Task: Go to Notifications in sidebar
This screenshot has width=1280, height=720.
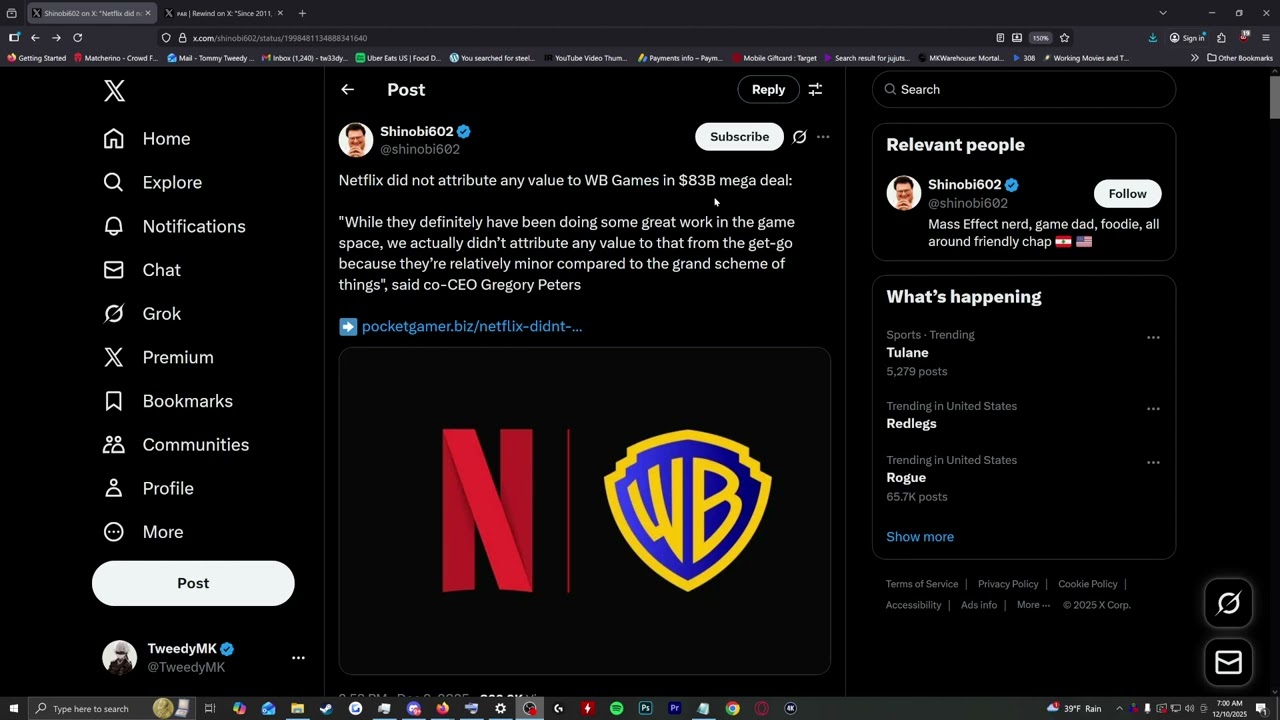Action: click(175, 226)
